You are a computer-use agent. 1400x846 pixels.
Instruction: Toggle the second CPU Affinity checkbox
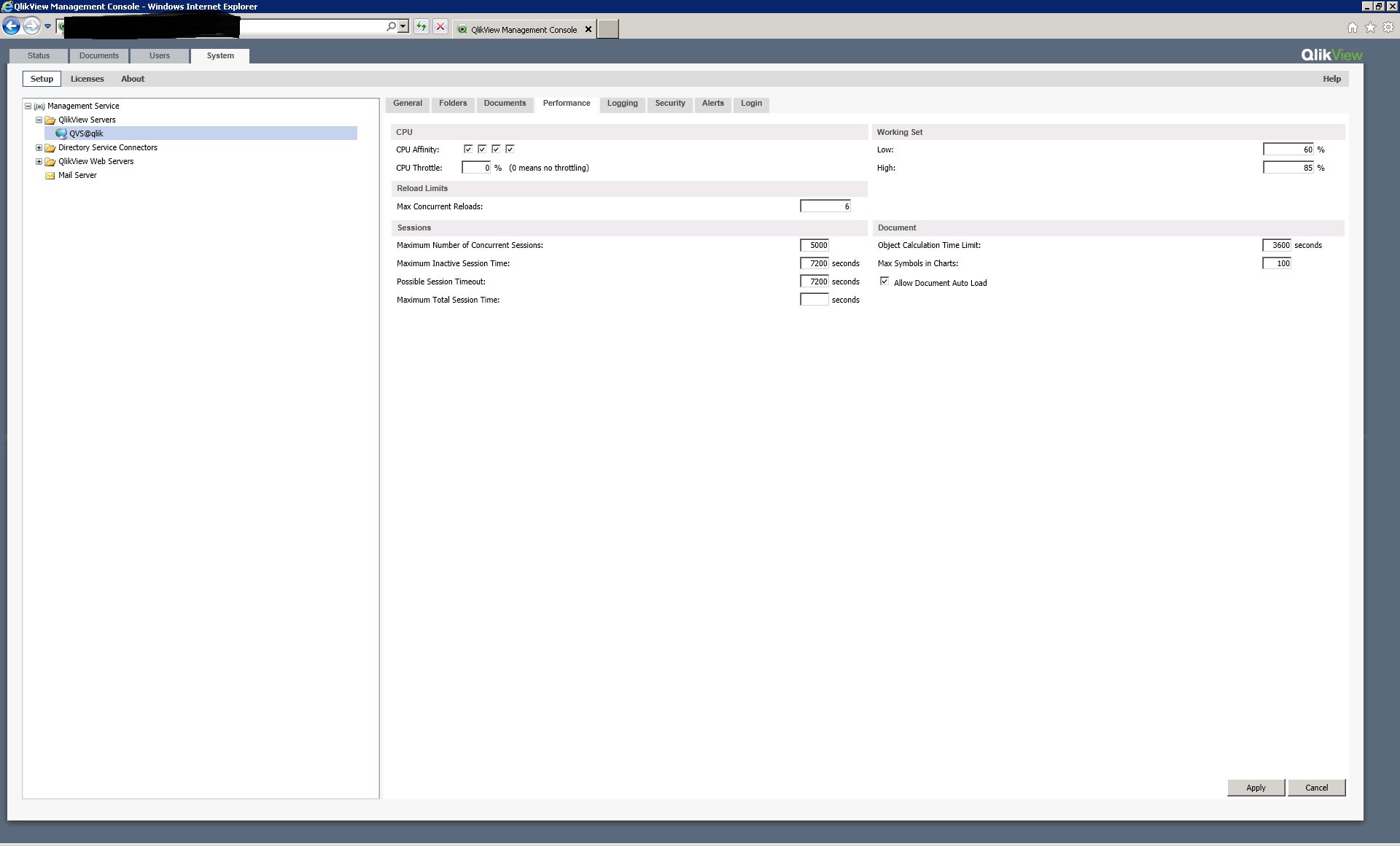[482, 149]
